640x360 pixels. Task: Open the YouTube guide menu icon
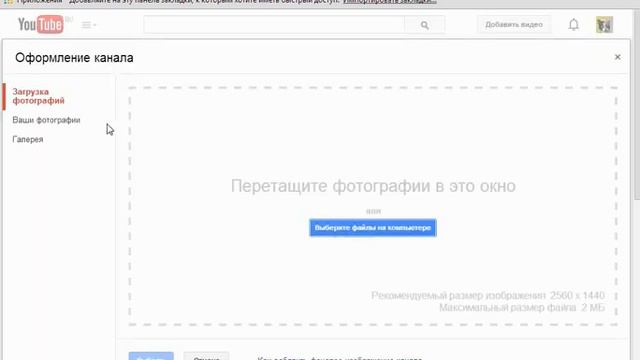click(x=89, y=25)
